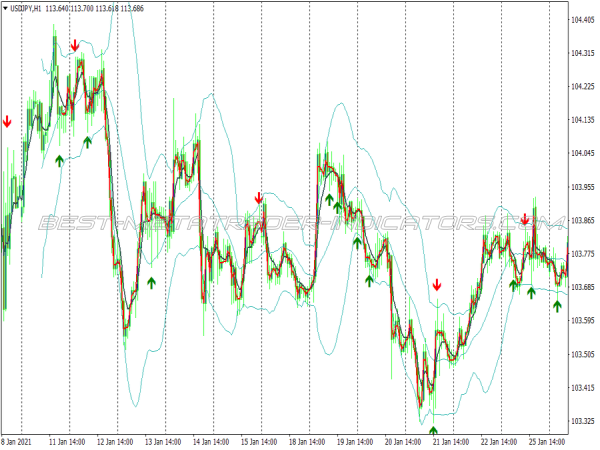Click the 20 Jan 14:00 time label

403,442
